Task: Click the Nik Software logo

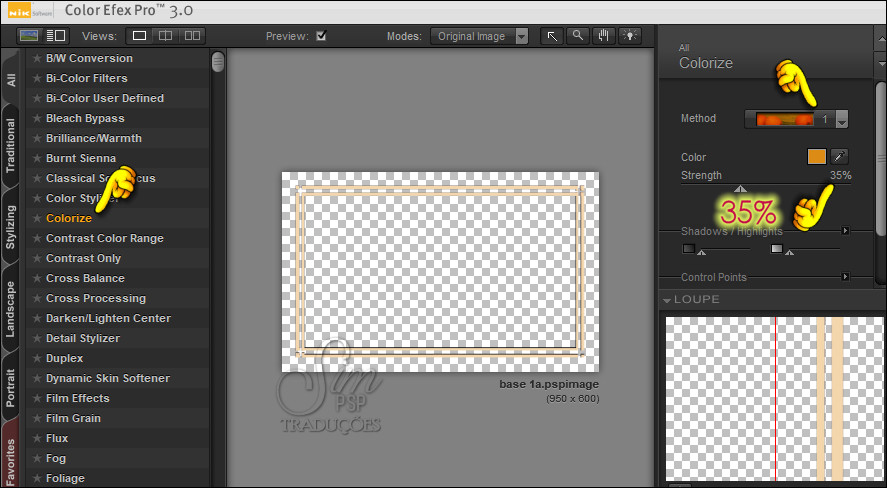Action: tap(30, 11)
